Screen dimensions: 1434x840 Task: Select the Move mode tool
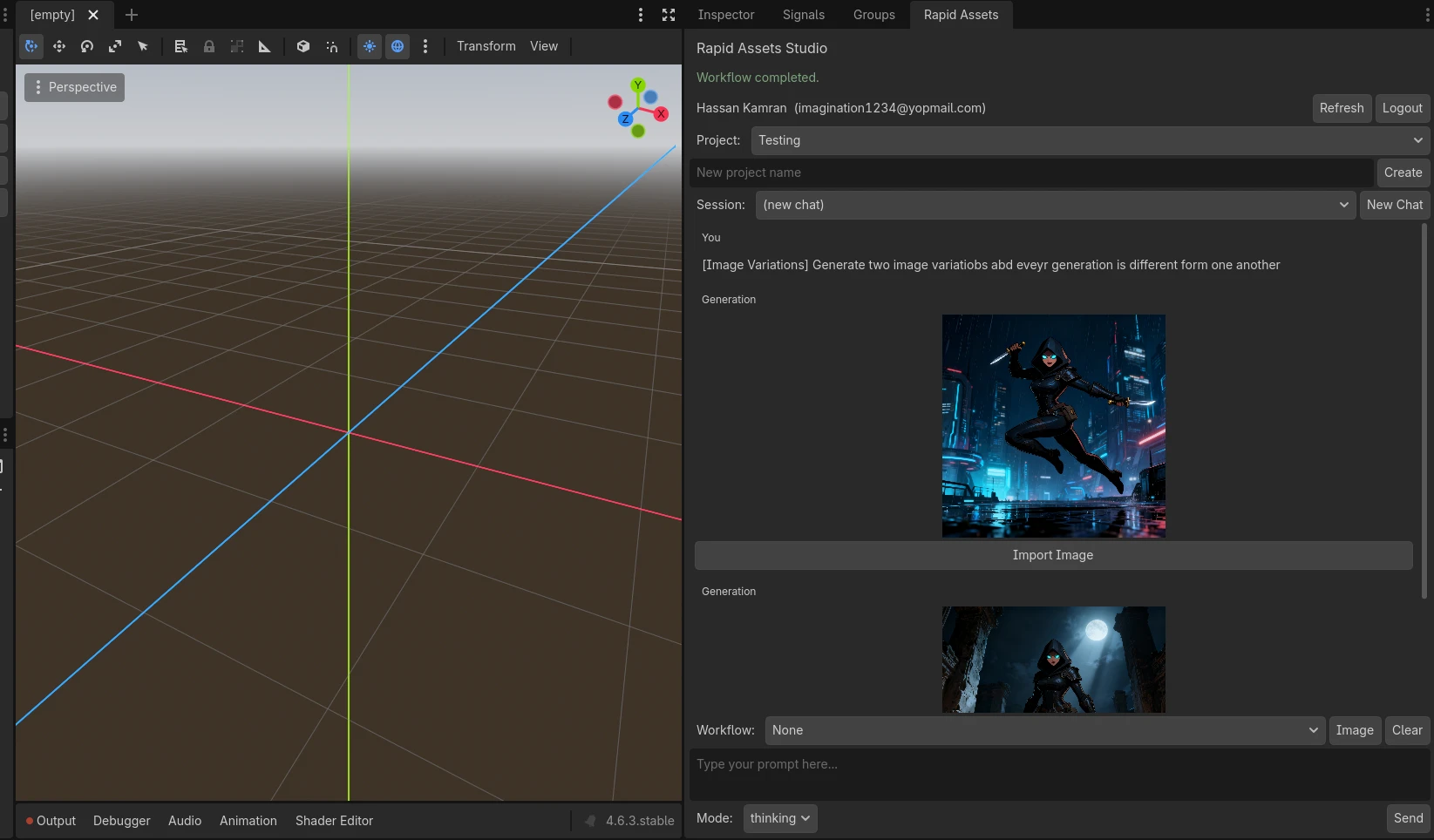tap(59, 46)
